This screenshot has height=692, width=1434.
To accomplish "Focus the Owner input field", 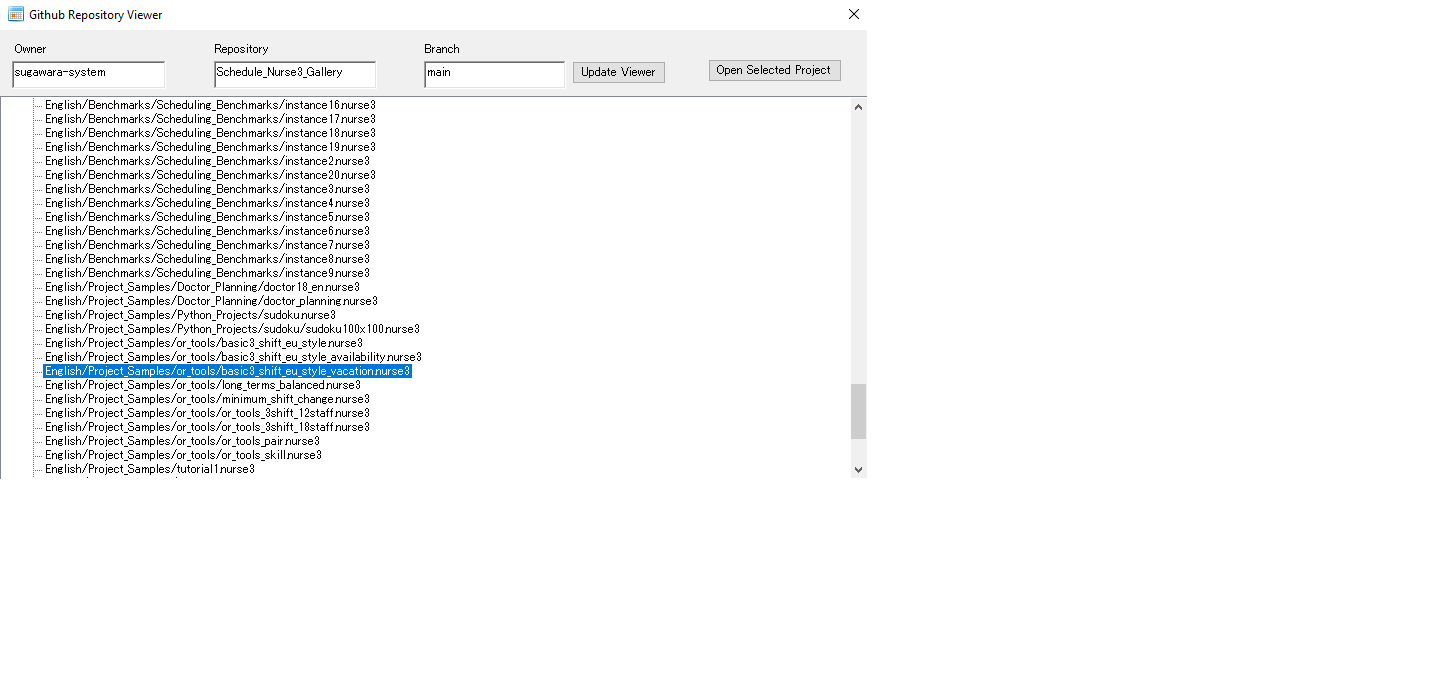I will [x=88, y=74].
